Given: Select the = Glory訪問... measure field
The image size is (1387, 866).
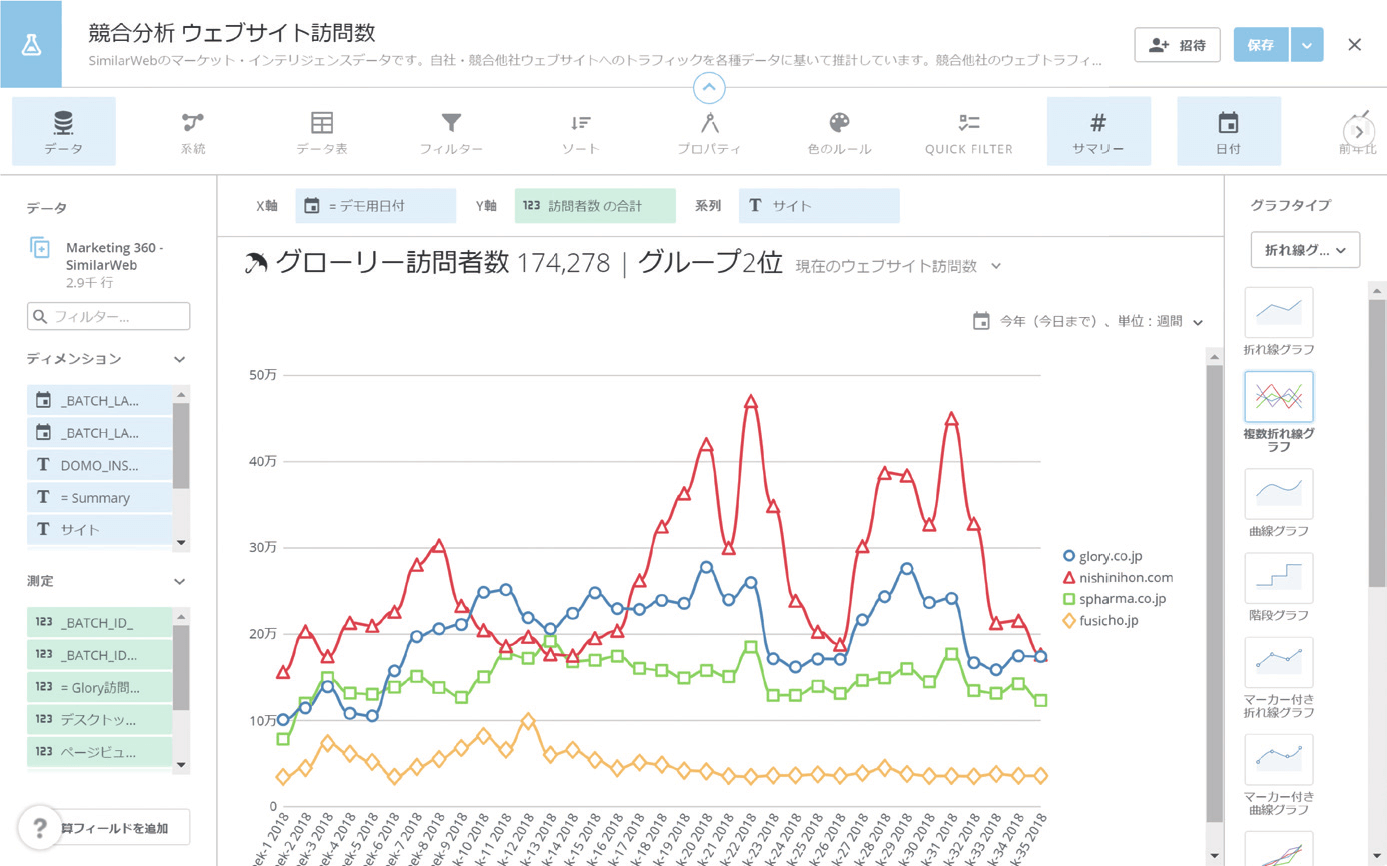Looking at the screenshot, I should 100,687.
